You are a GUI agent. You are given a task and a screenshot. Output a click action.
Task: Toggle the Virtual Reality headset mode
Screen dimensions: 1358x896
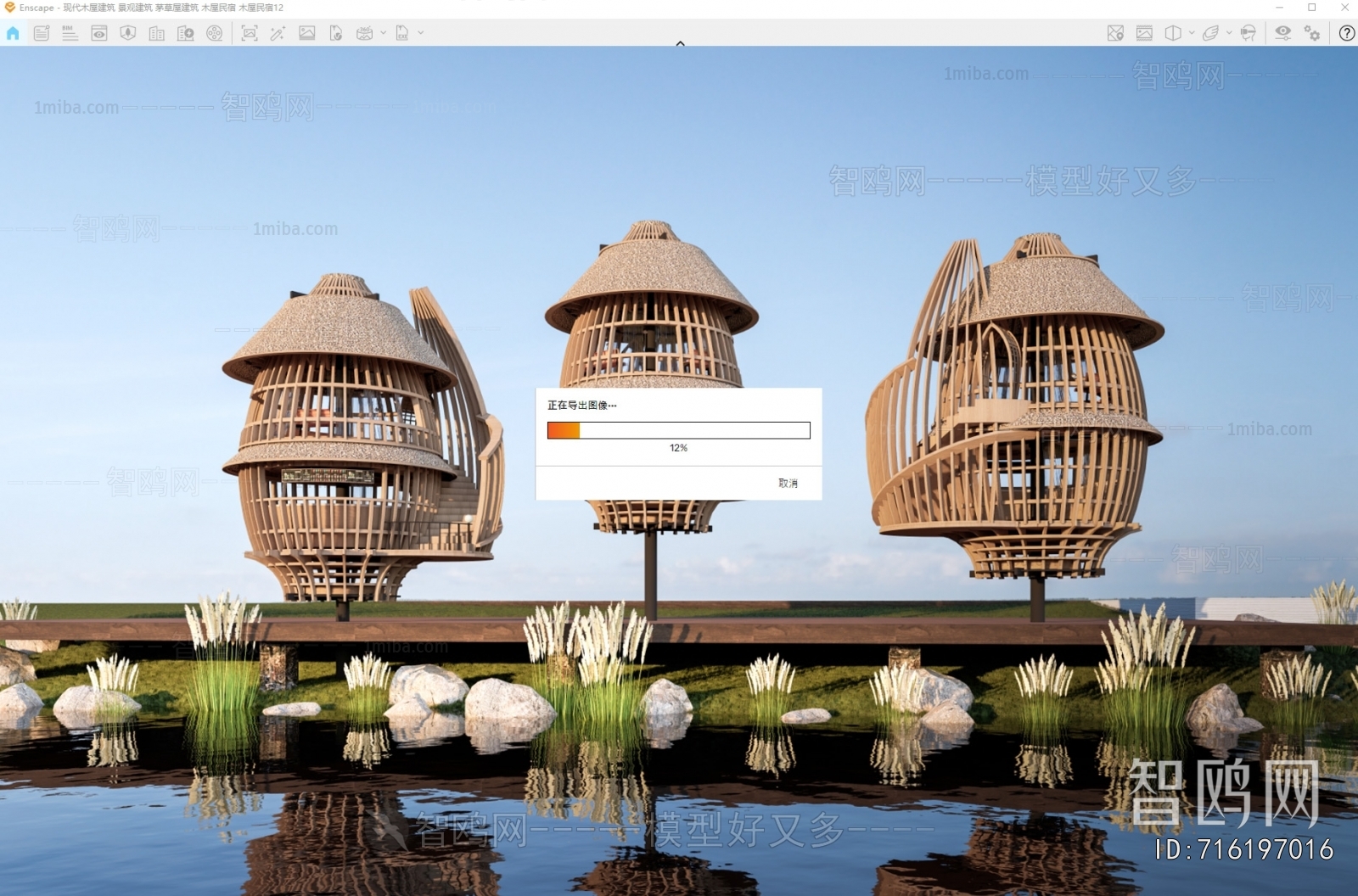coord(1248,33)
